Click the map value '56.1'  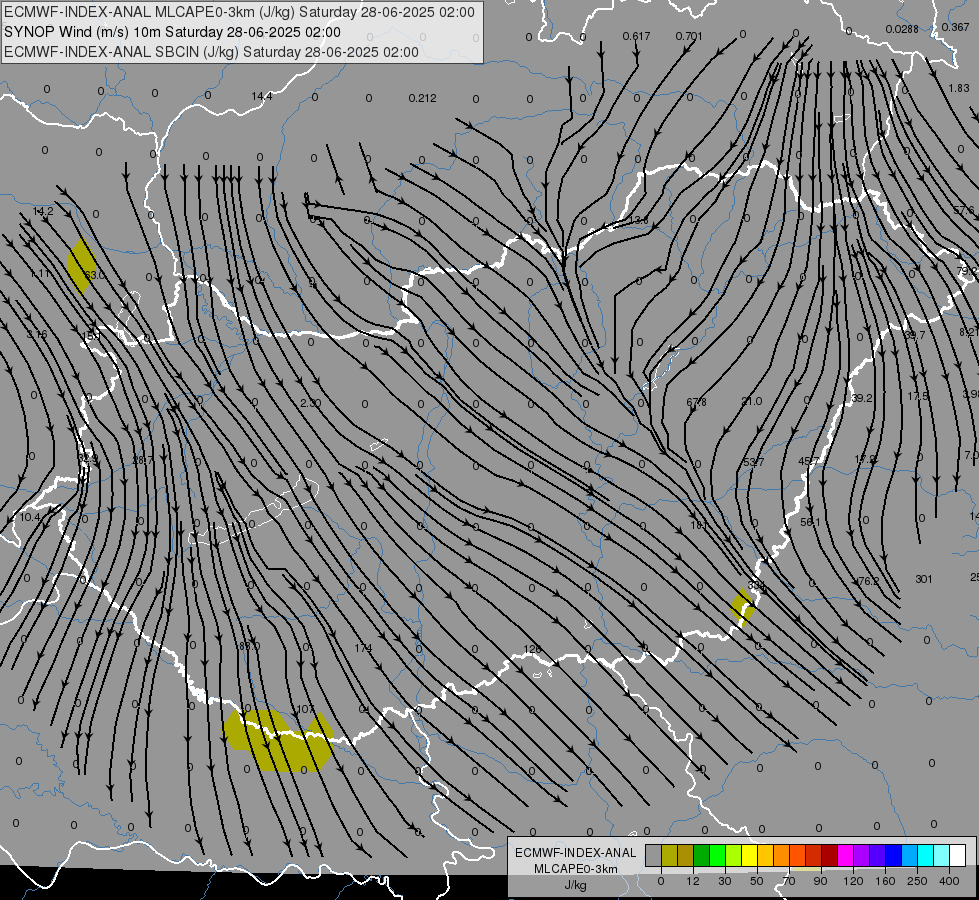[810, 522]
